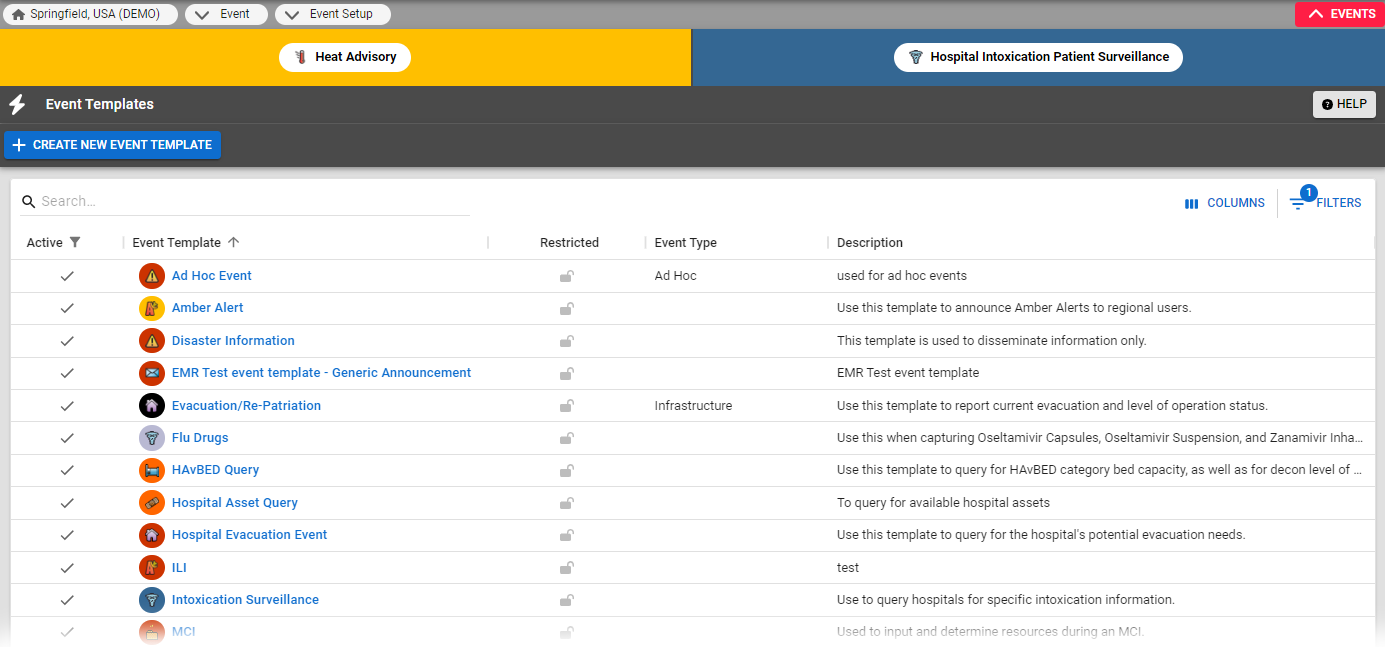This screenshot has height=647, width=1385.
Task: Open the Springfield, USA (DEMO) home menu
Action: pyautogui.click(x=91, y=14)
